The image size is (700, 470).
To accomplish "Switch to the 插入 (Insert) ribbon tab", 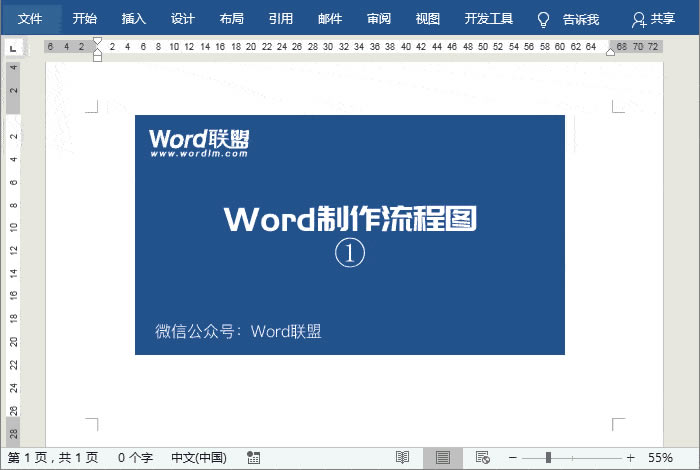I will click(133, 19).
